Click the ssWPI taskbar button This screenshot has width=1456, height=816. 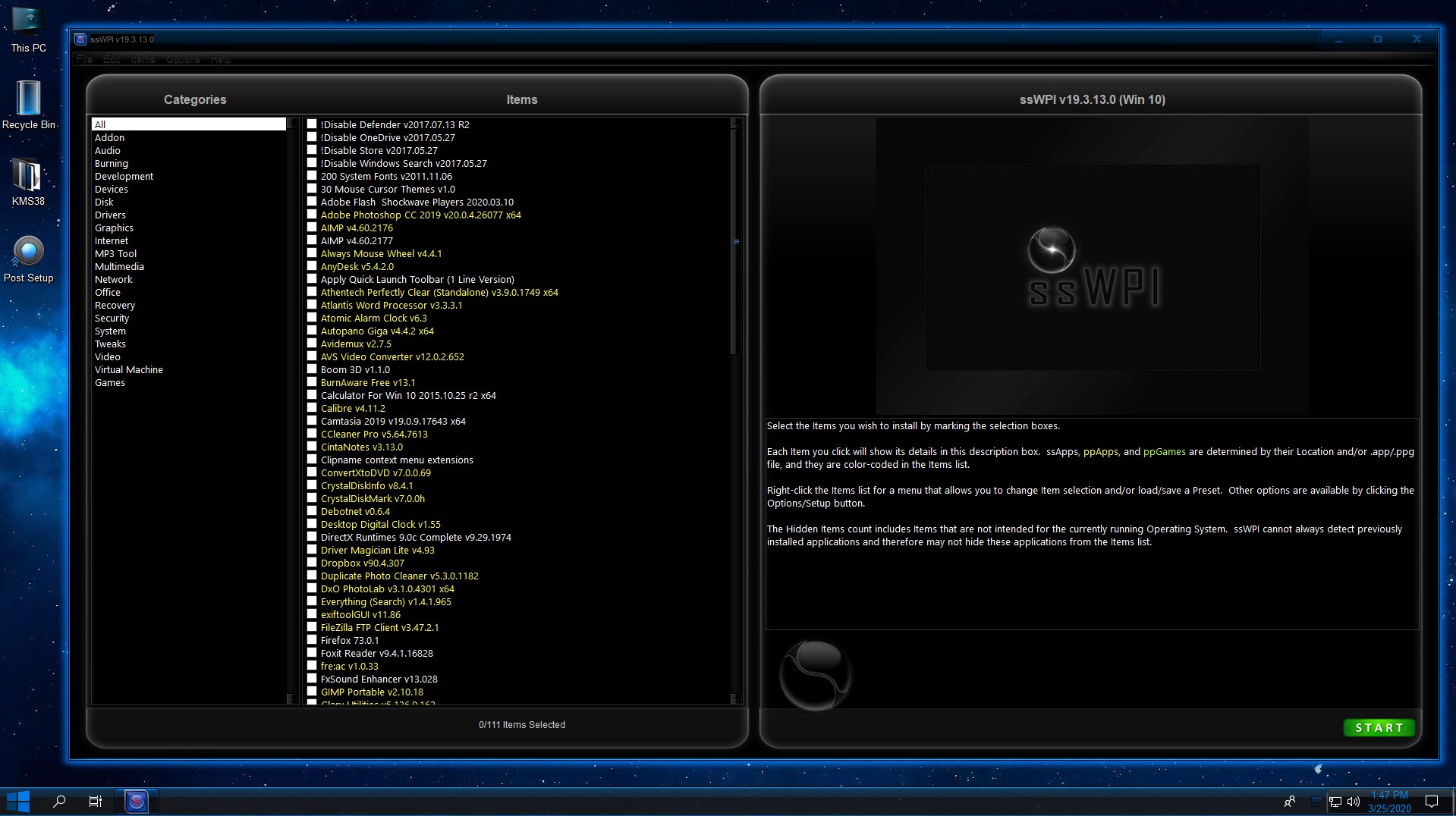(x=136, y=801)
